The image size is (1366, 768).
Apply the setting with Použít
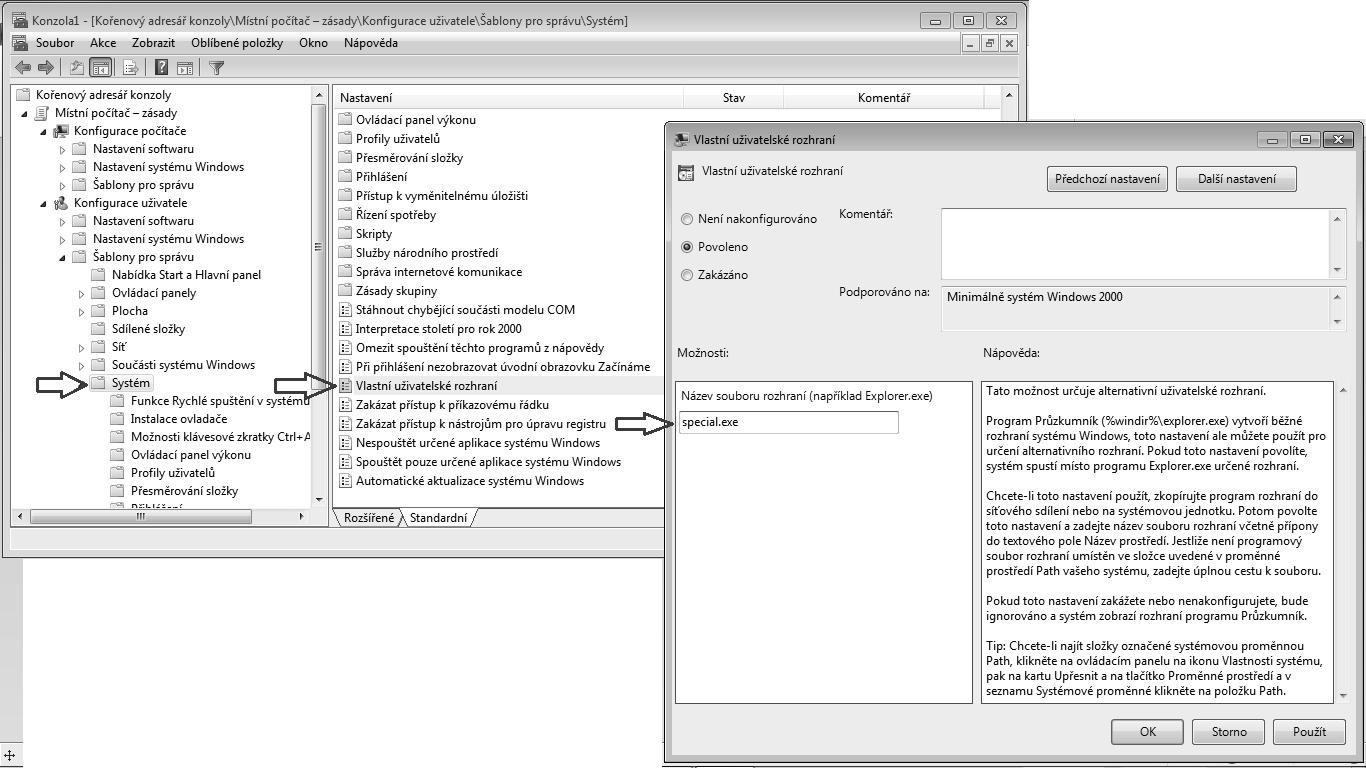click(1309, 732)
